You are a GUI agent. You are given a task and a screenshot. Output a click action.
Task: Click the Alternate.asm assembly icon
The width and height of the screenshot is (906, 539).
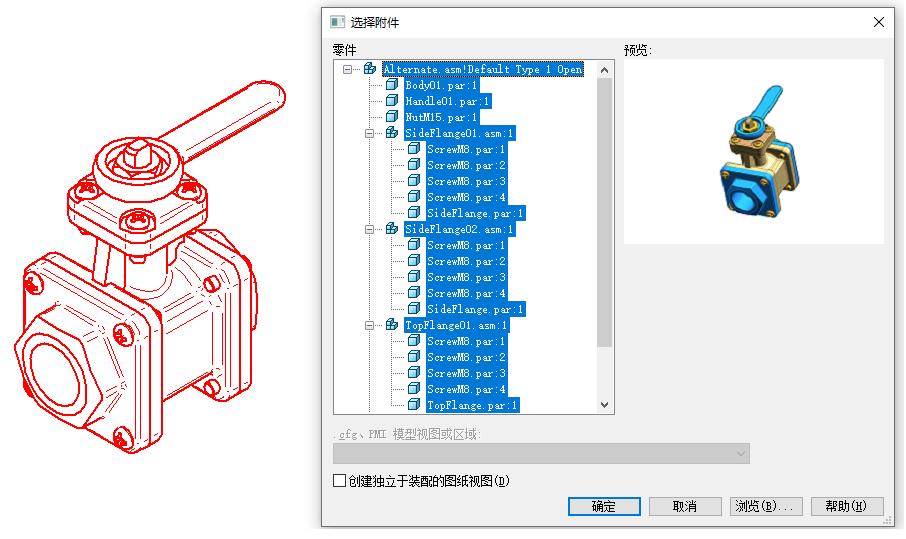370,69
